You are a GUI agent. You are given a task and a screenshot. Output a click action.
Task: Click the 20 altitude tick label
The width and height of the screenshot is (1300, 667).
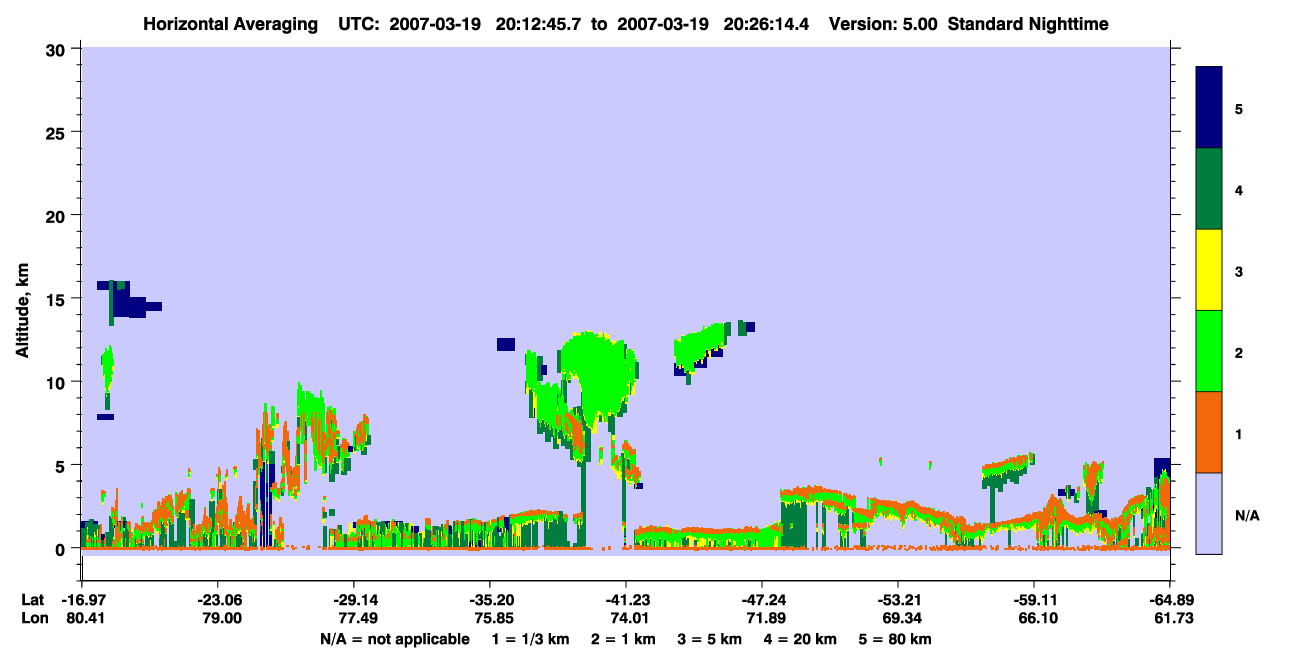click(58, 215)
